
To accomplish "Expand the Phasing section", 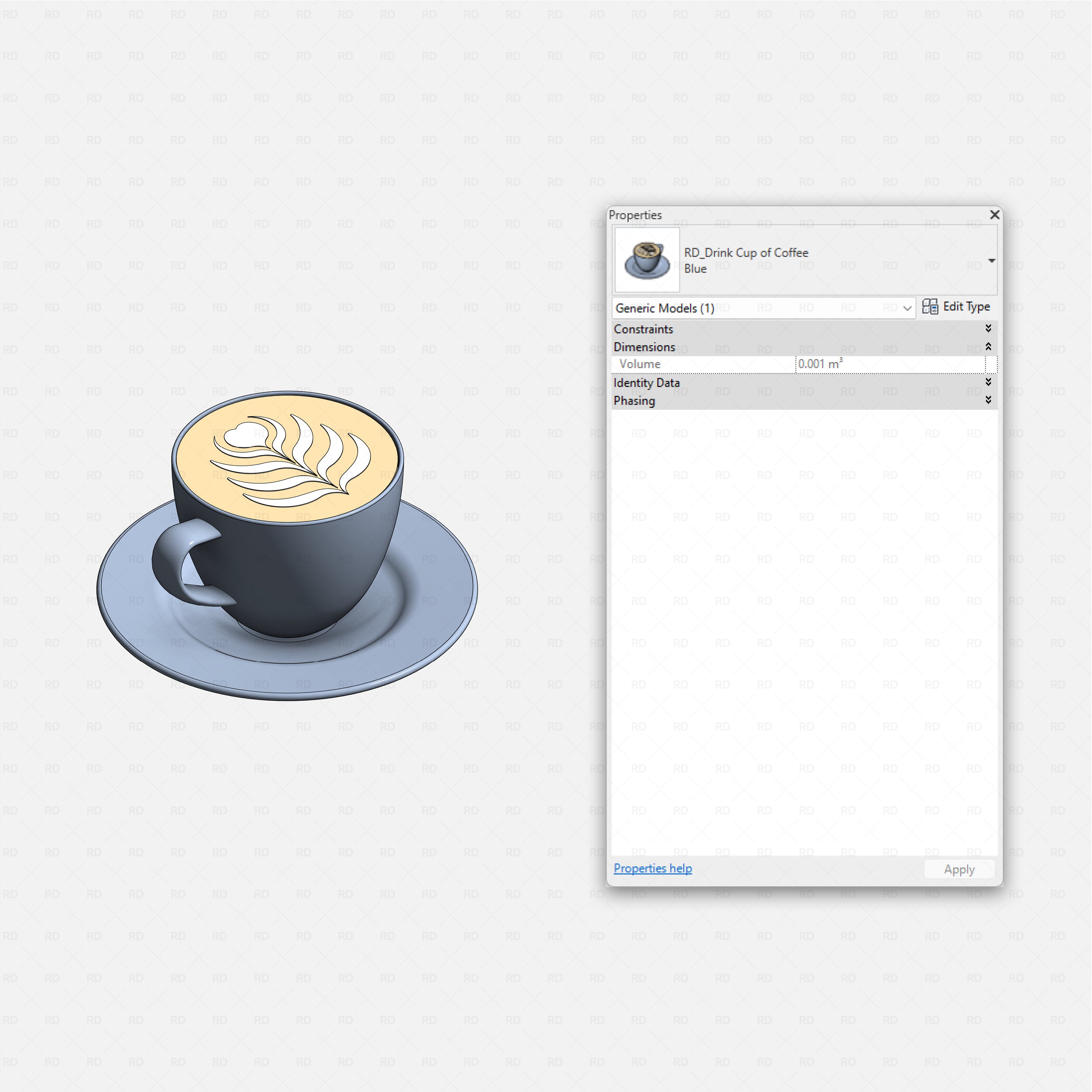I will (x=989, y=400).
